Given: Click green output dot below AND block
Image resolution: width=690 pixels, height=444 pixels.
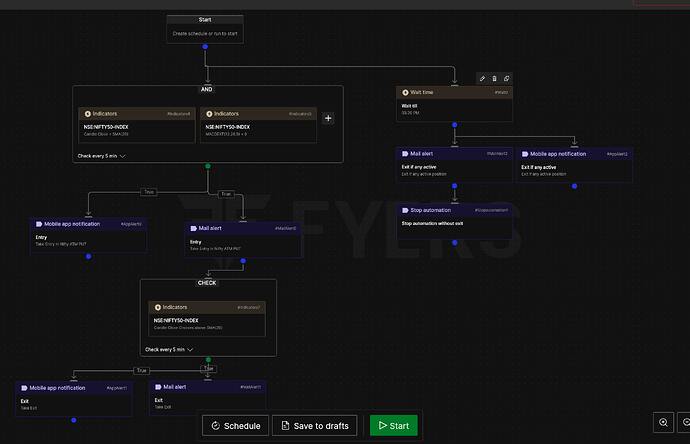Looking at the screenshot, I should [208, 166].
